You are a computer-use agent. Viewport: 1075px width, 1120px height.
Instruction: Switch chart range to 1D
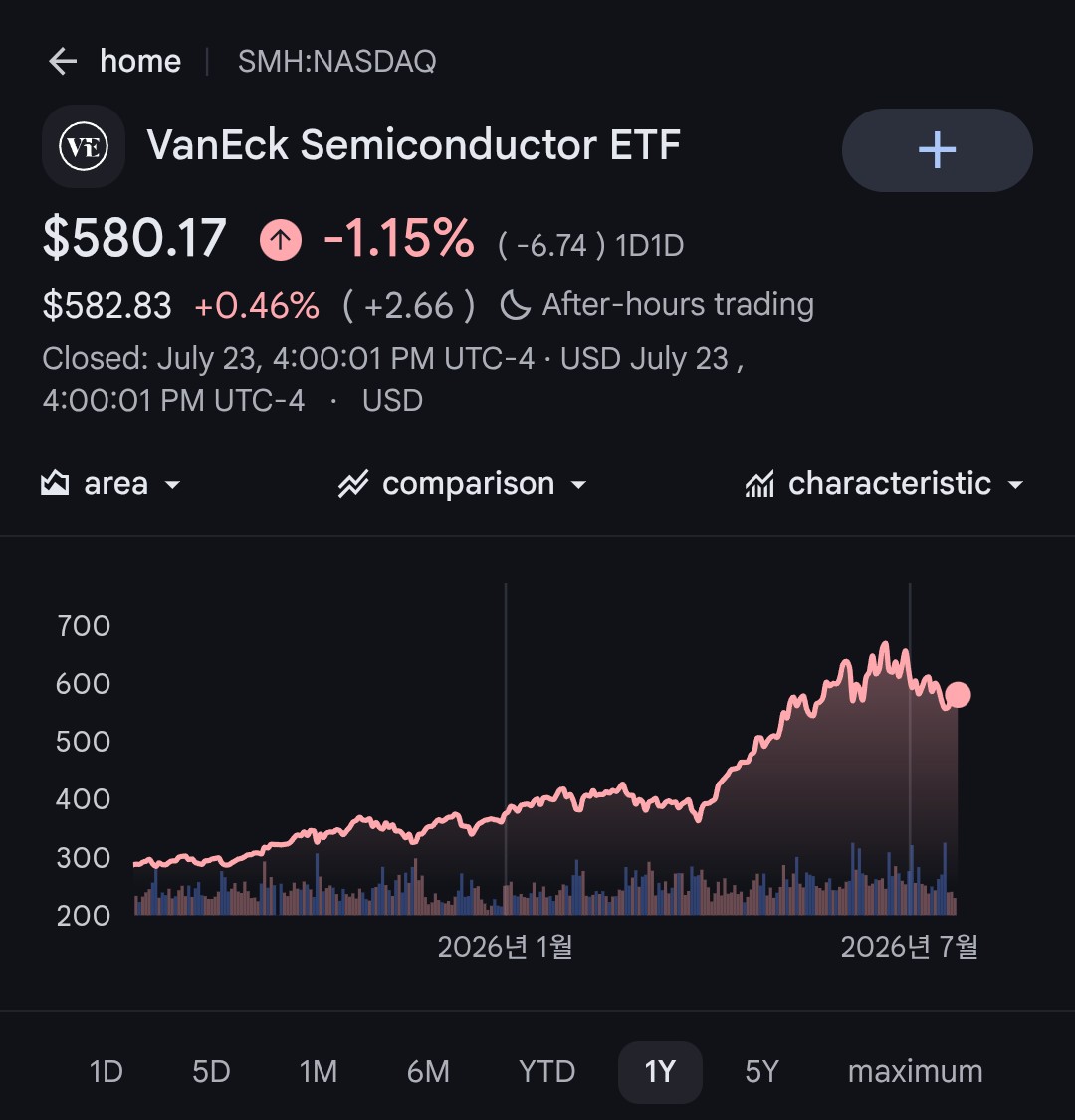coord(106,1071)
